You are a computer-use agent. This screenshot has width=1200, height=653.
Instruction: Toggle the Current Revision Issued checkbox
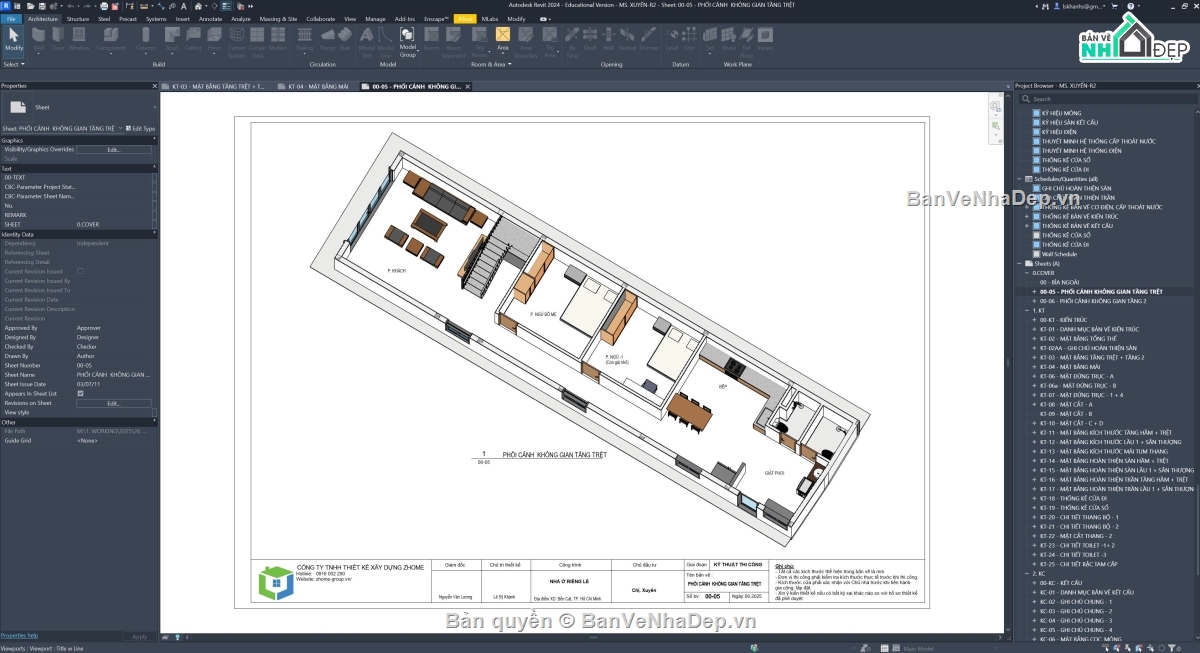point(80,272)
